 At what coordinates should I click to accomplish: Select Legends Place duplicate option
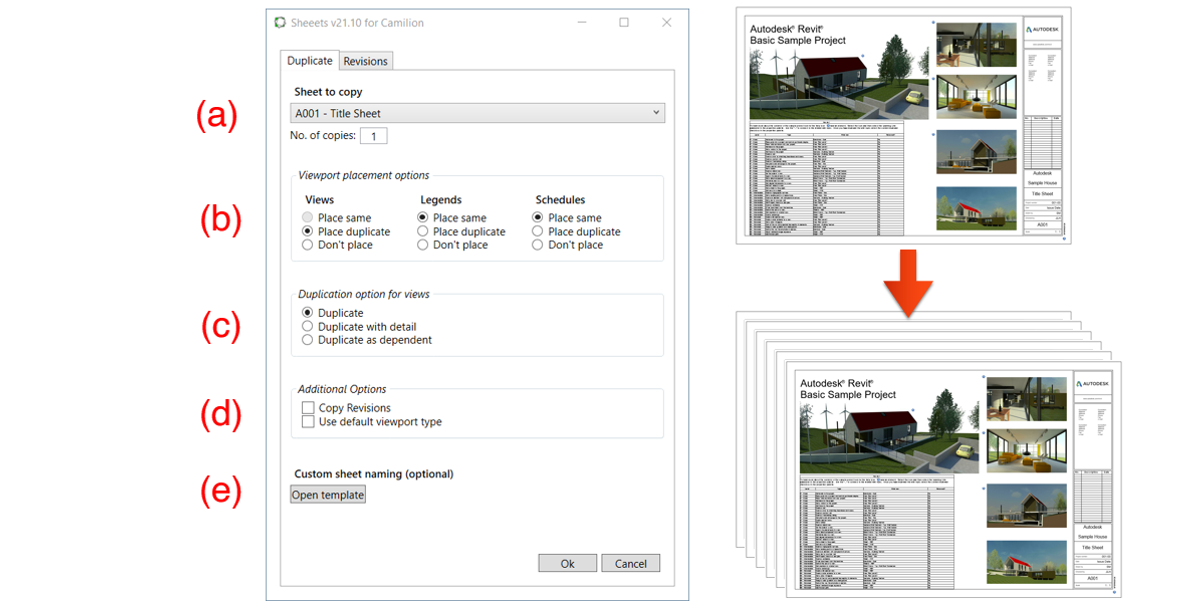(423, 231)
